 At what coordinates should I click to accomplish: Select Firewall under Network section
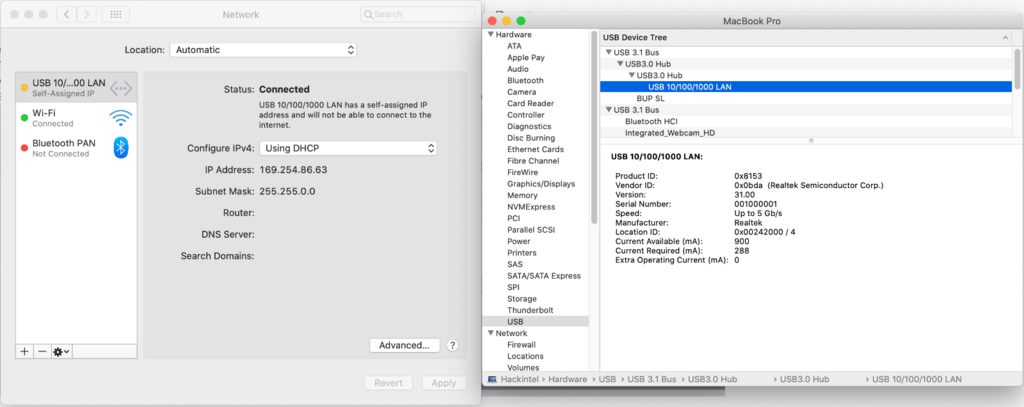521,344
